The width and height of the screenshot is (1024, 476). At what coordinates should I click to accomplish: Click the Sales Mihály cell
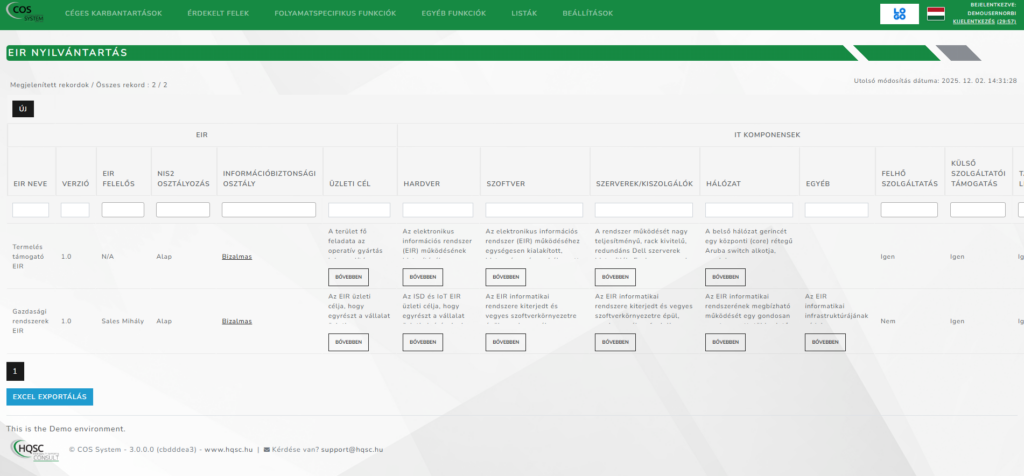point(122,321)
